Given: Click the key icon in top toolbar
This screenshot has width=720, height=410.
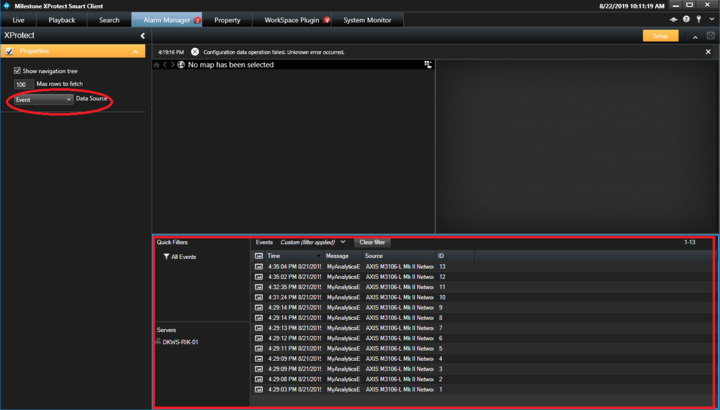Looking at the screenshot, I should [699, 20].
